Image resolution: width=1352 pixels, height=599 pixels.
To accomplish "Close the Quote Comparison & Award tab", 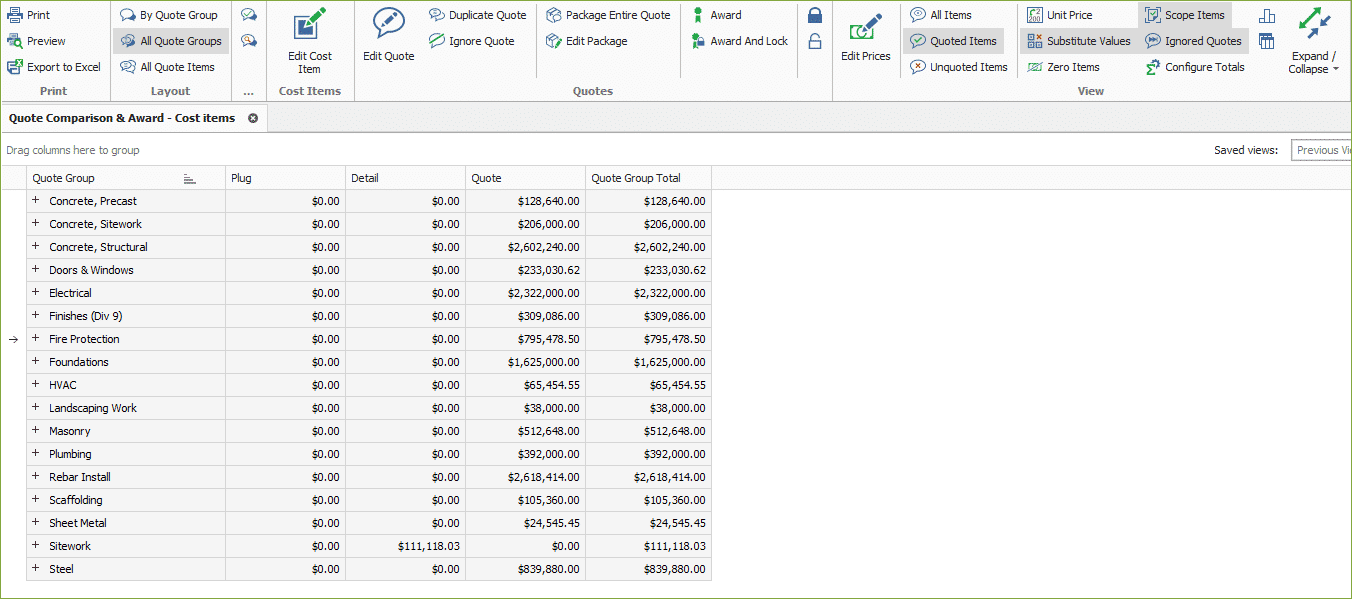I will pos(253,118).
